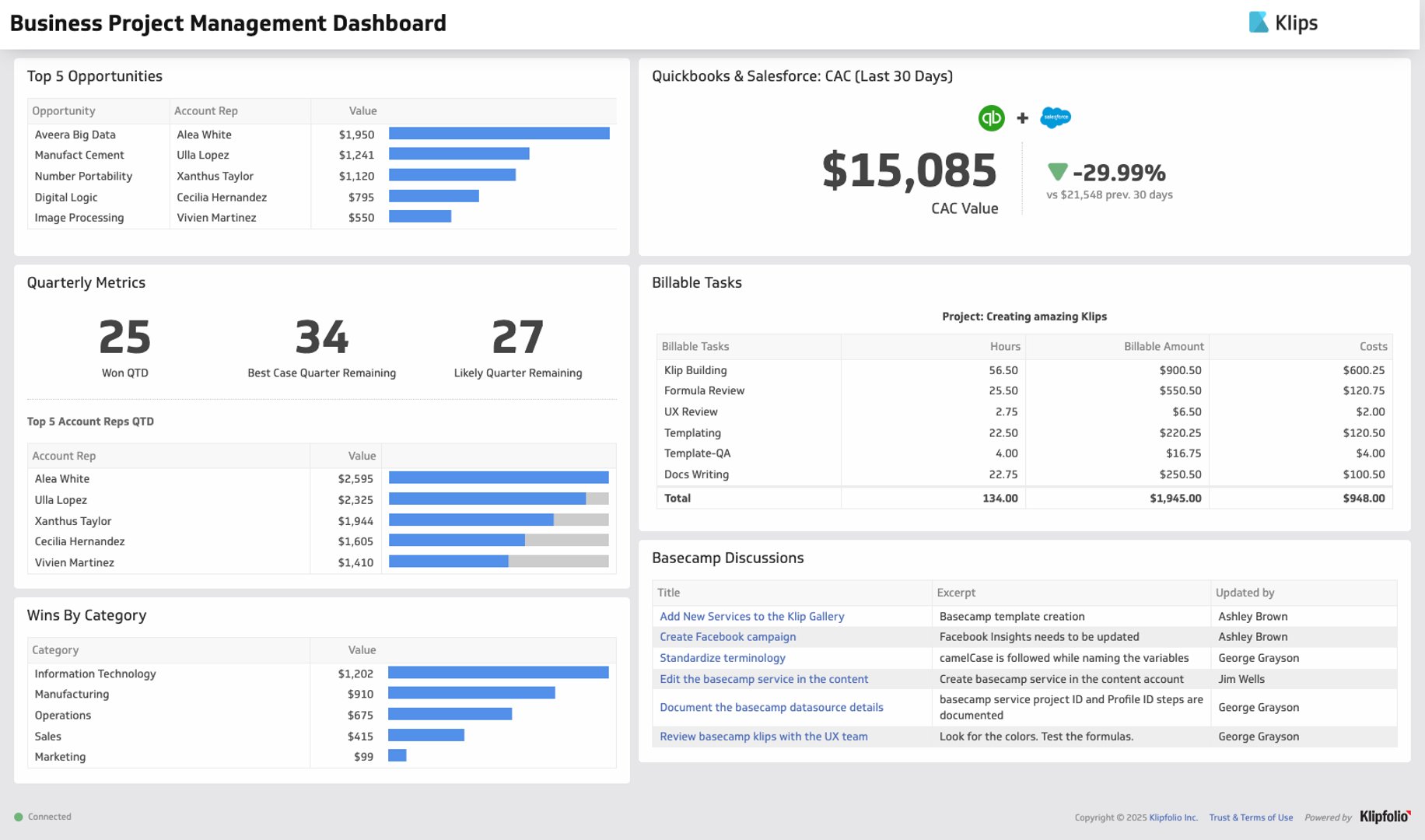Click the Template-QA task name
This screenshot has width=1425, height=840.
tap(697, 453)
